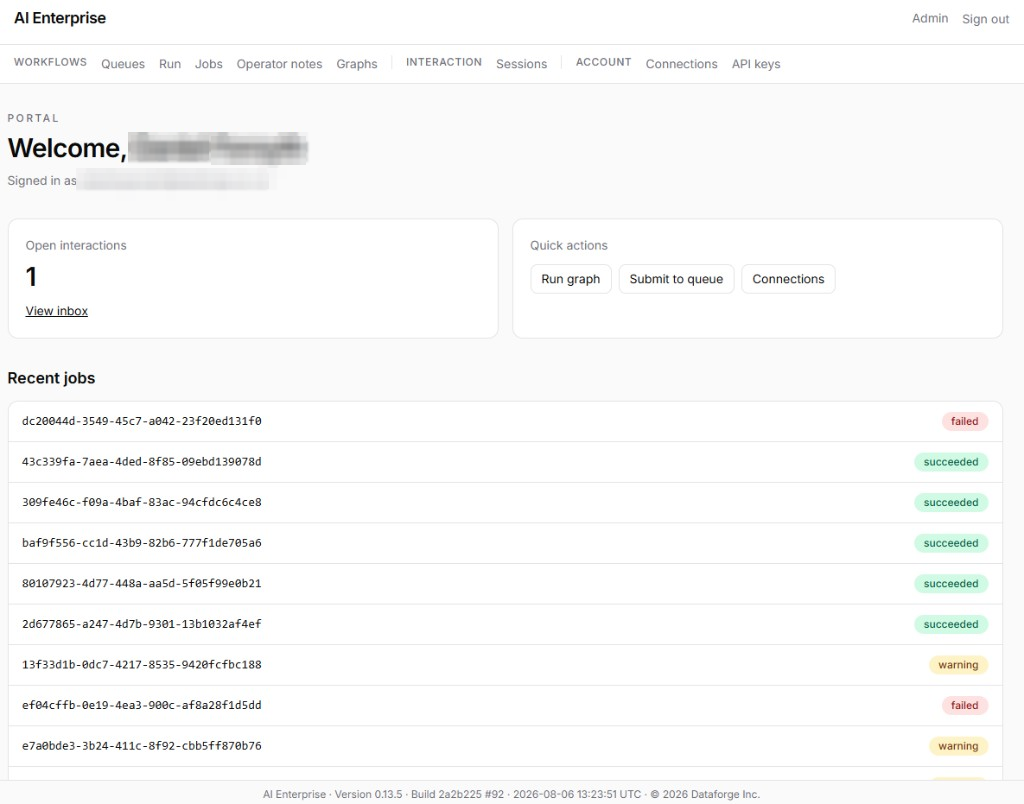Open the API keys page
1024x804 pixels.
coord(756,64)
